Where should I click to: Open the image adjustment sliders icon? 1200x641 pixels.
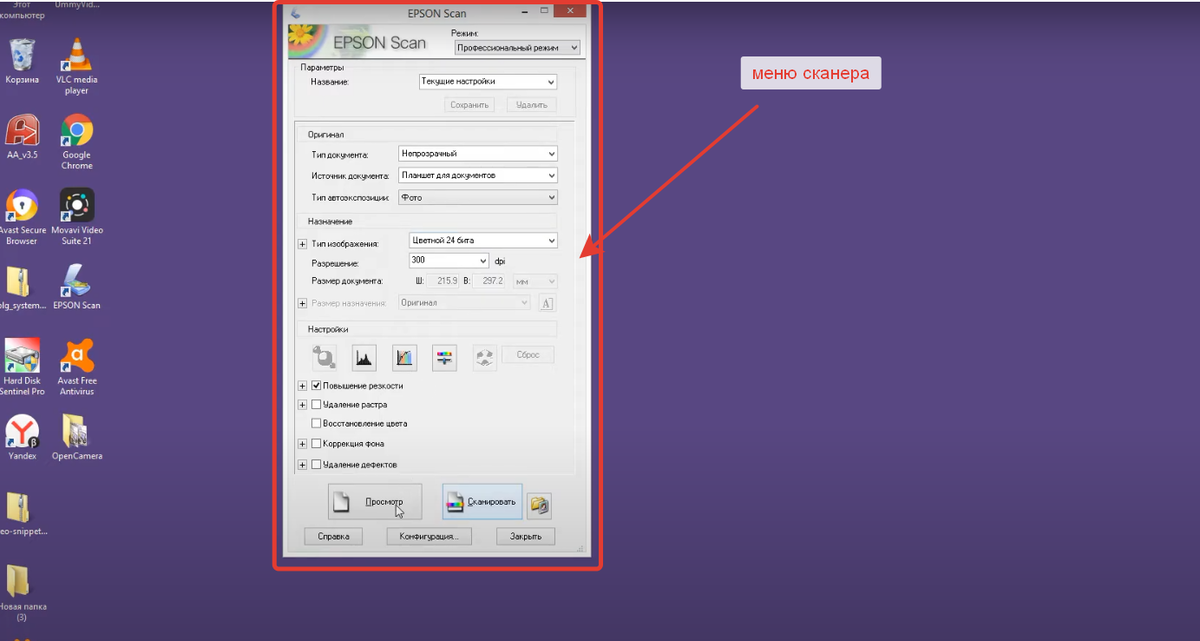(444, 356)
